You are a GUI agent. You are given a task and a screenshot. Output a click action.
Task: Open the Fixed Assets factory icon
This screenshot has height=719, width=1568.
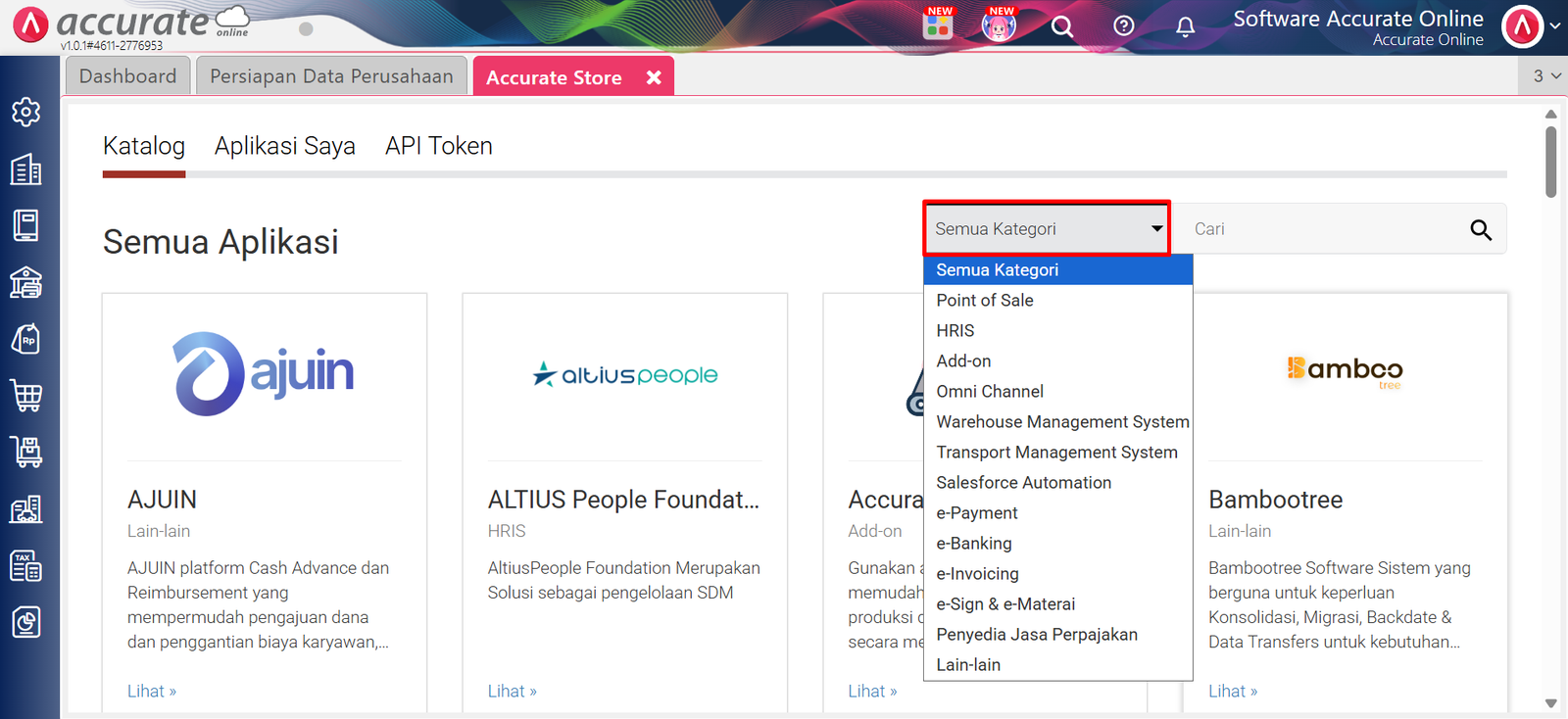tap(26, 508)
